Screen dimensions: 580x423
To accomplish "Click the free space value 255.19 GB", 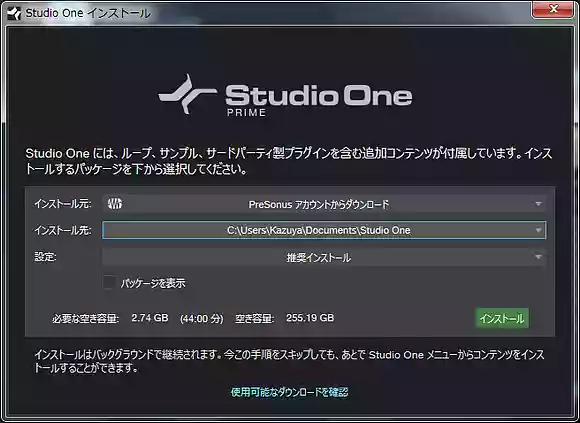I will point(310,318).
